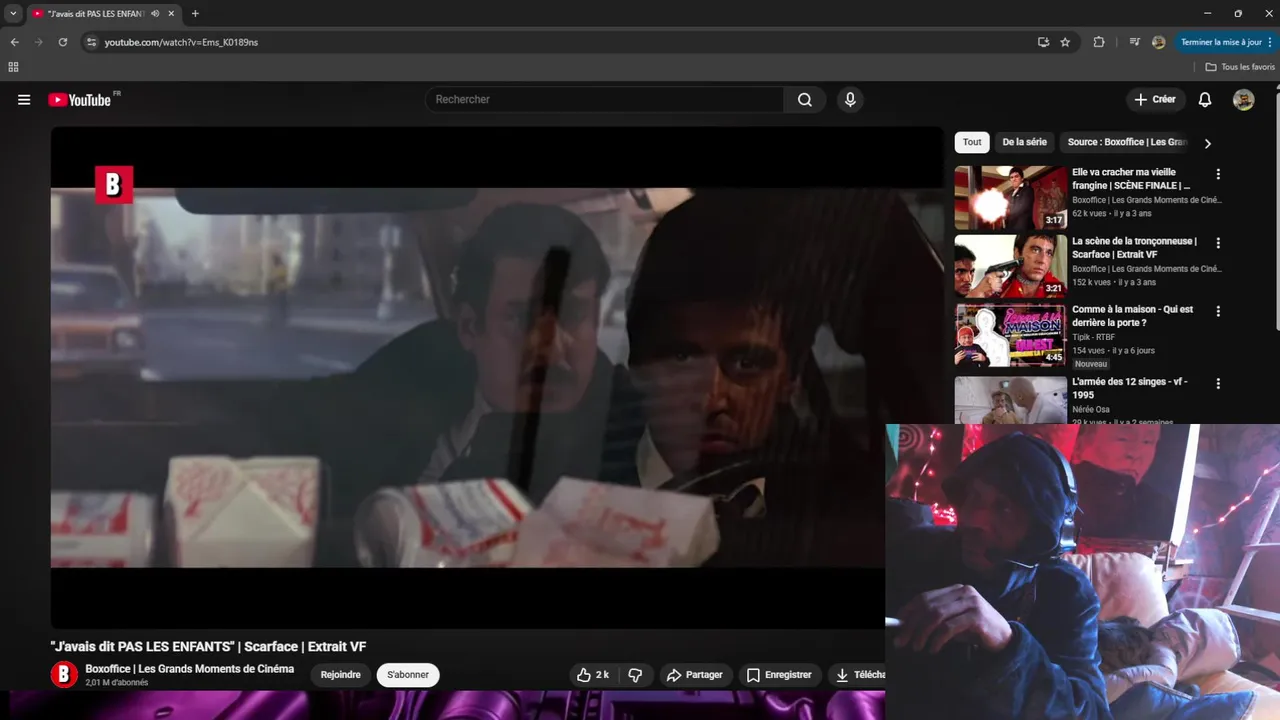
Task: Dislike the video with thumbs down
Action: click(635, 675)
